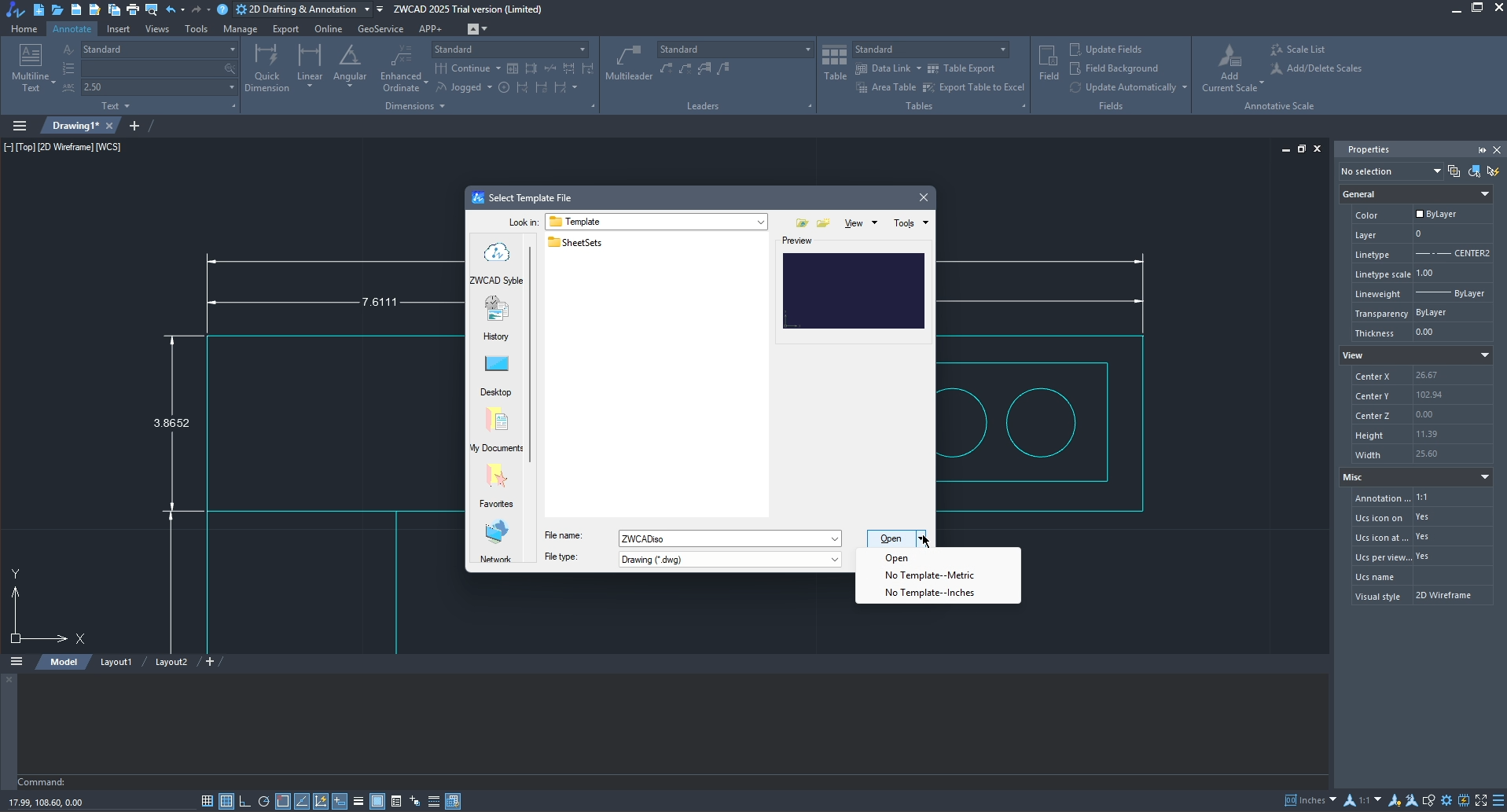Screen dimensions: 1507x812
Task: Choose No Template--Inches from Open menu
Action: tap(929, 593)
